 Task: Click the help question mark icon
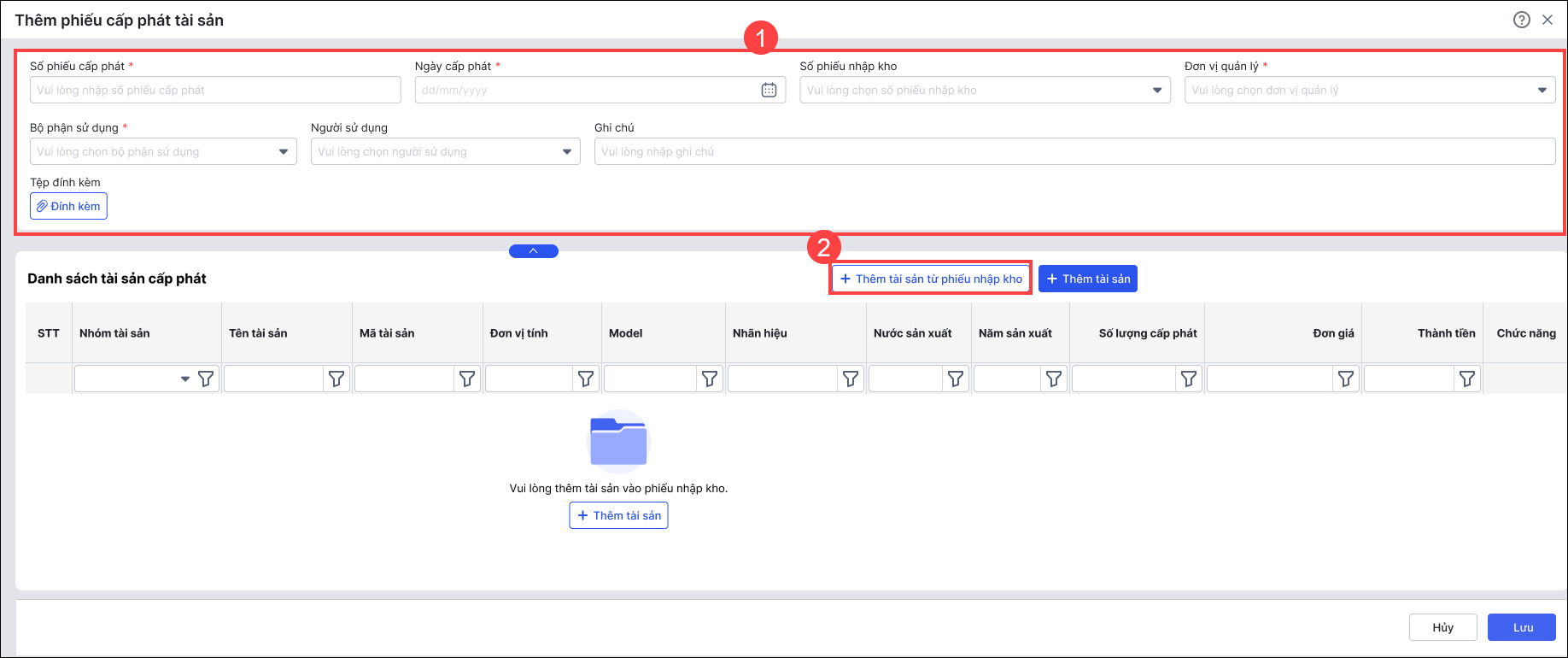coord(1521,20)
